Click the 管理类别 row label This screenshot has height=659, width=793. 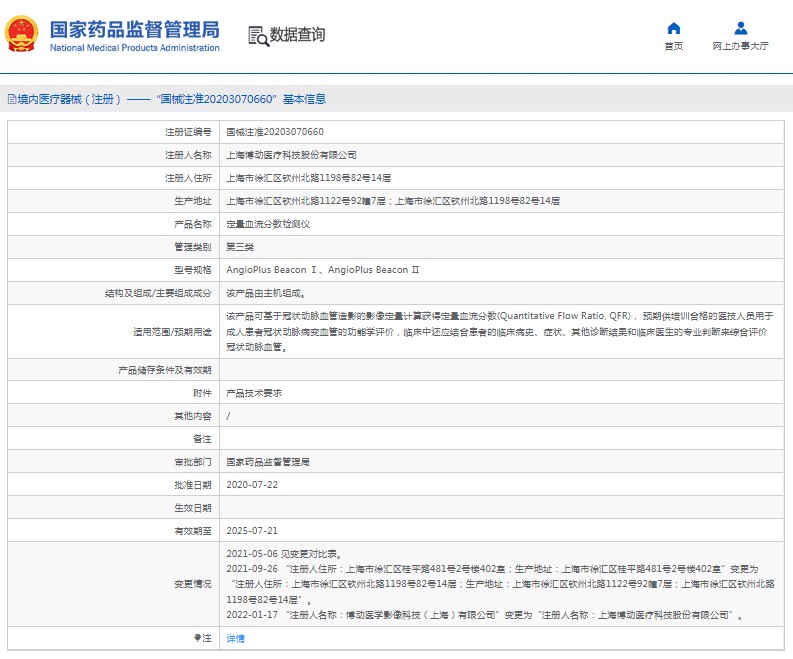(x=193, y=247)
